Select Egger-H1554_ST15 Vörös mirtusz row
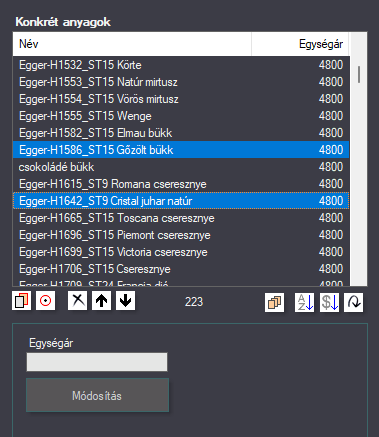Screen dimensions: 379x437 coord(181,99)
